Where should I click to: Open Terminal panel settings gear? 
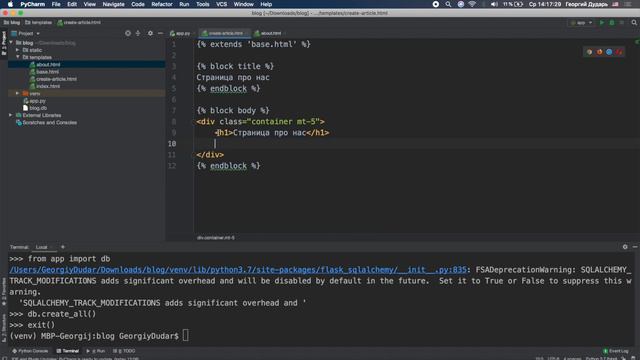625,247
